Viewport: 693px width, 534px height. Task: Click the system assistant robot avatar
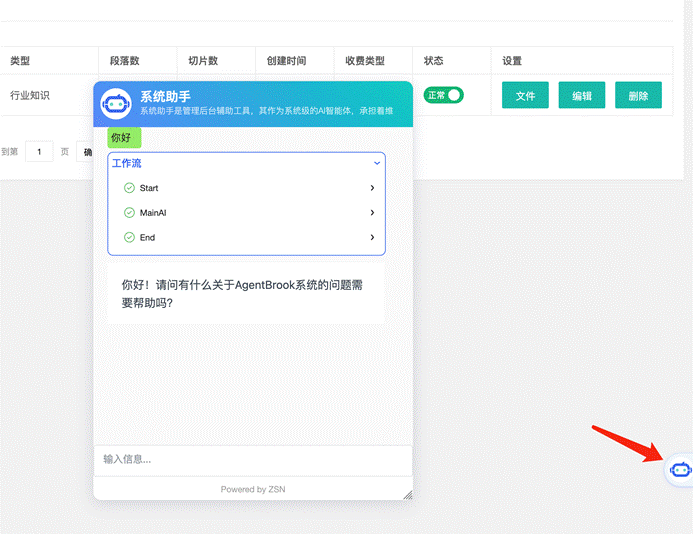116,104
